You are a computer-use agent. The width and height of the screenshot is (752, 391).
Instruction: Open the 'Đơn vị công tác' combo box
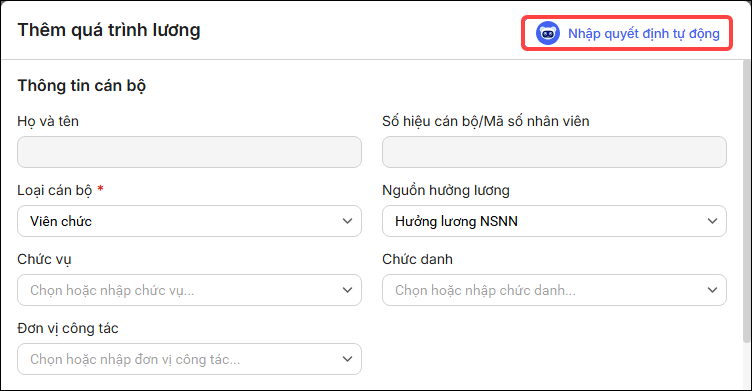(x=189, y=359)
